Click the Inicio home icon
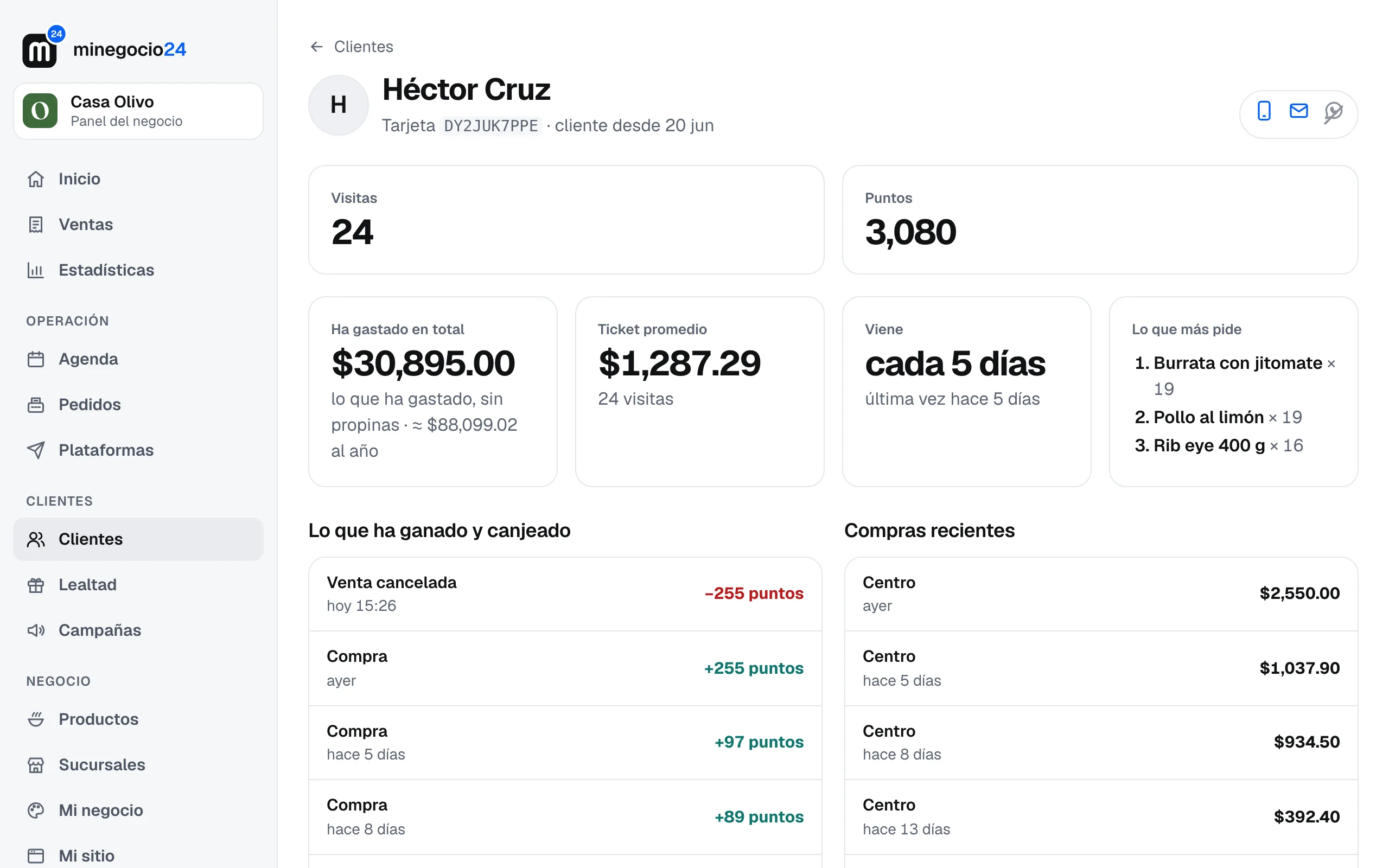This screenshot has height=868, width=1389. pos(36,179)
